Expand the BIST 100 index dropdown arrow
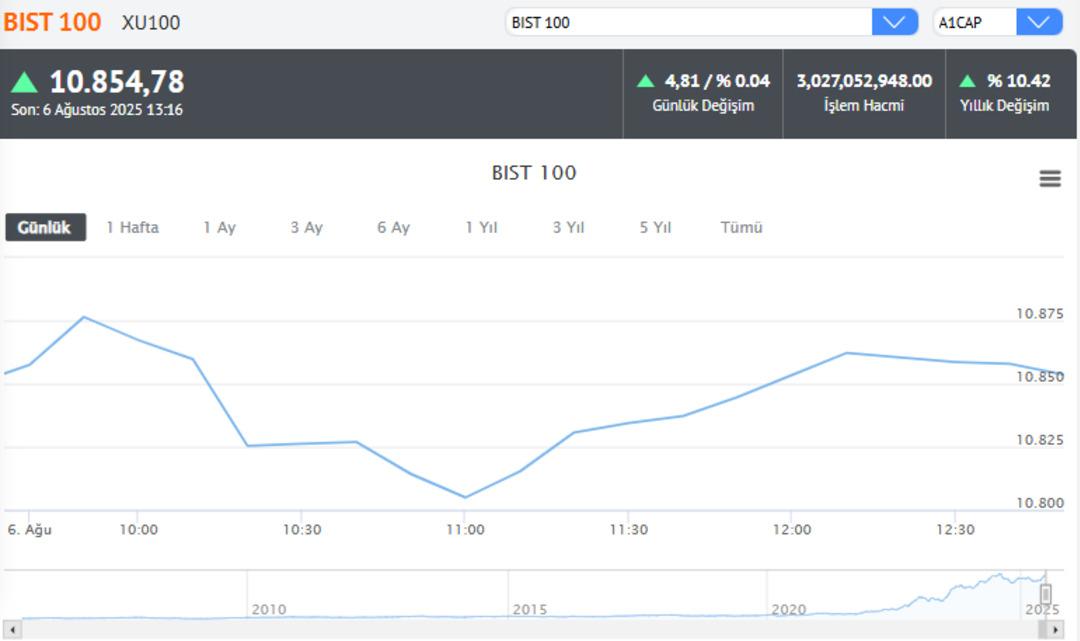Viewport: 1080px width, 641px height. click(894, 22)
